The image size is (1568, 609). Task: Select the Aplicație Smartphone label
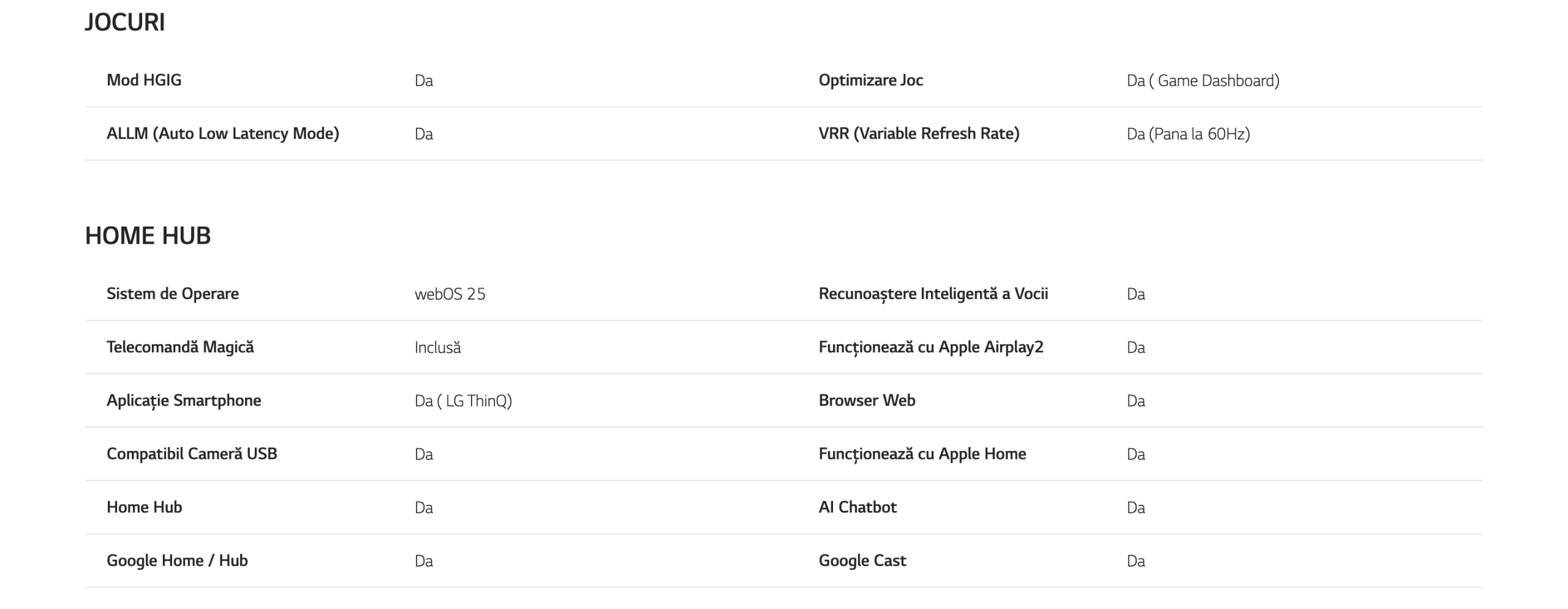[x=184, y=400]
